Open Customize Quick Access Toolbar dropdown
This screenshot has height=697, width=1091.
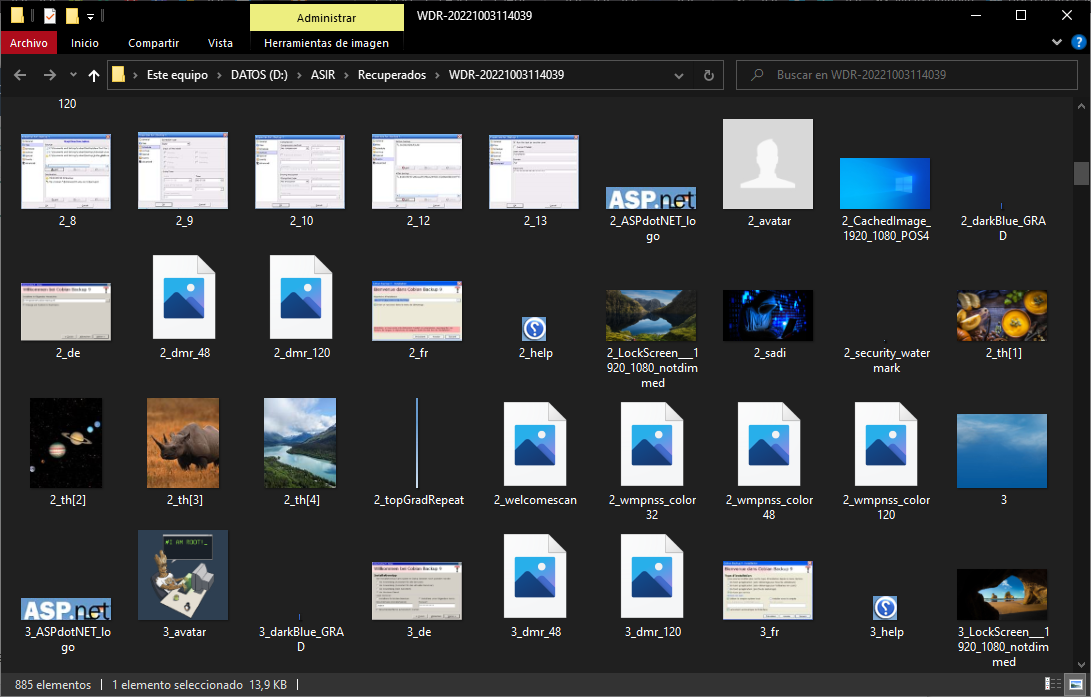coord(90,16)
